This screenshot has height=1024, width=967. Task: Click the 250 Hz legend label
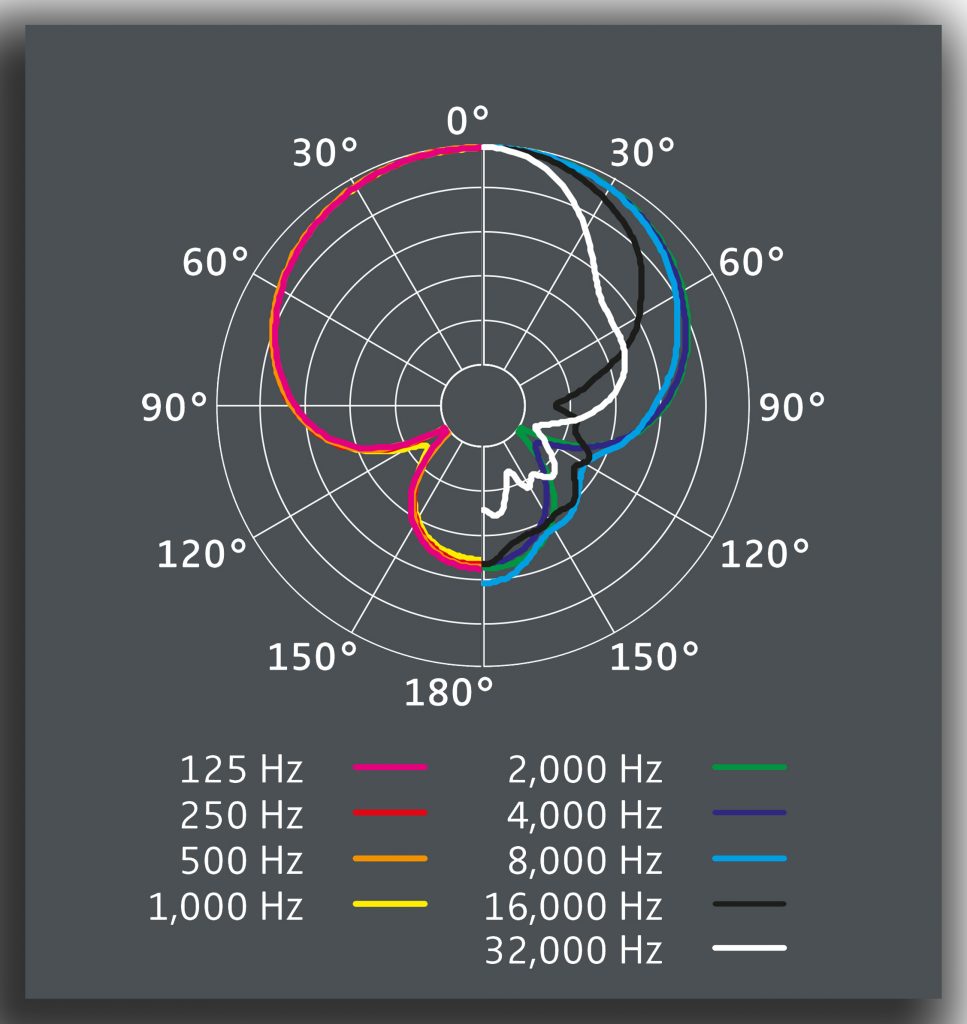(241, 814)
